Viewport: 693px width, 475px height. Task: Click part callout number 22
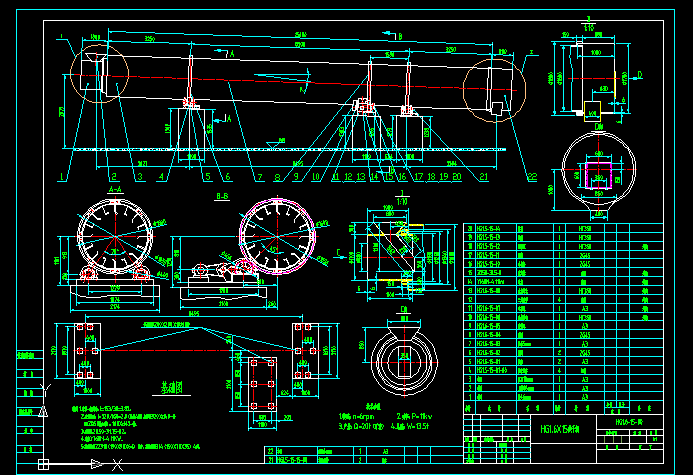pyautogui.click(x=531, y=177)
